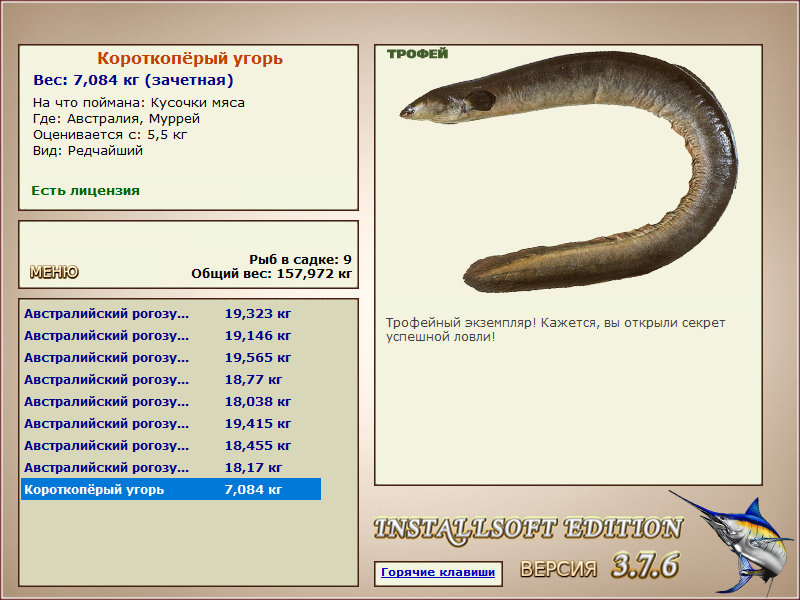The image size is (800, 600).
Task: Click the Есть лицензия status text
Action: coord(86,191)
